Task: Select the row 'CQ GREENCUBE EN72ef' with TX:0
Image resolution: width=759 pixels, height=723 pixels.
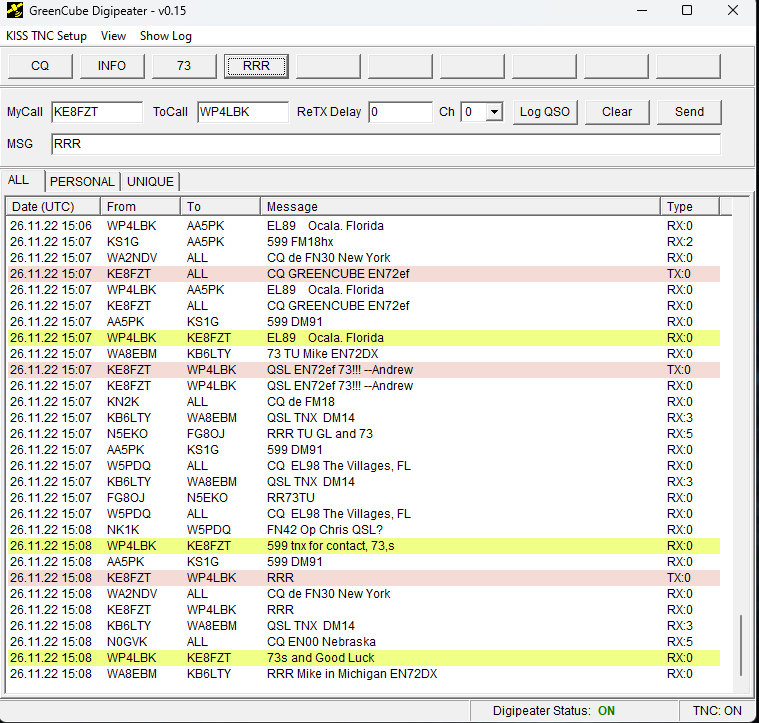Action: (364, 274)
